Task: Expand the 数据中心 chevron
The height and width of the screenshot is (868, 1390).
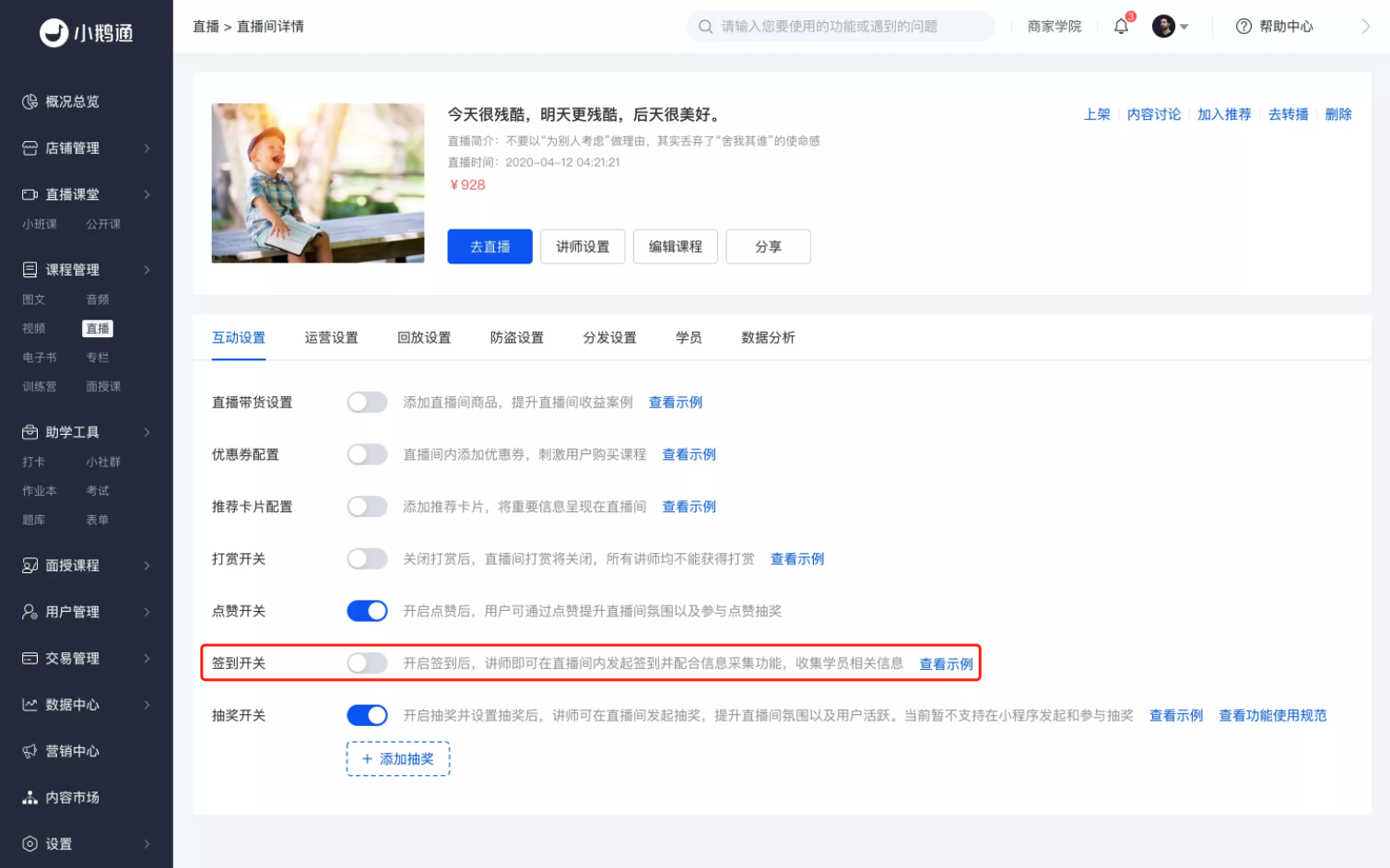Action: (147, 705)
